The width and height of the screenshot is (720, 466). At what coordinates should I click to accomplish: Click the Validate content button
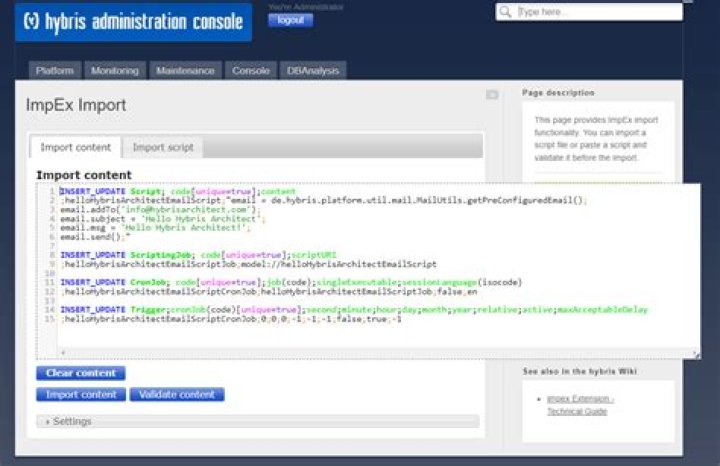click(177, 394)
